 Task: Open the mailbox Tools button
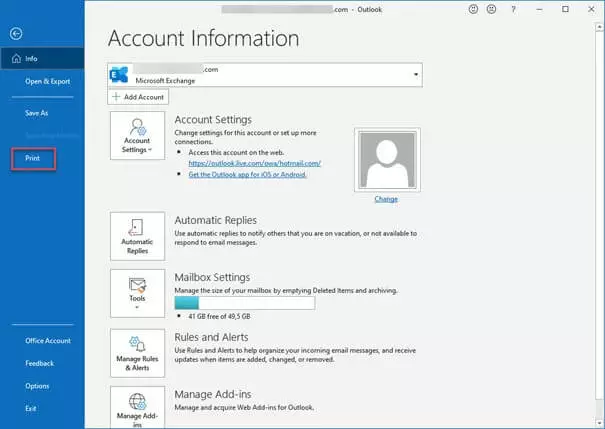(x=137, y=292)
